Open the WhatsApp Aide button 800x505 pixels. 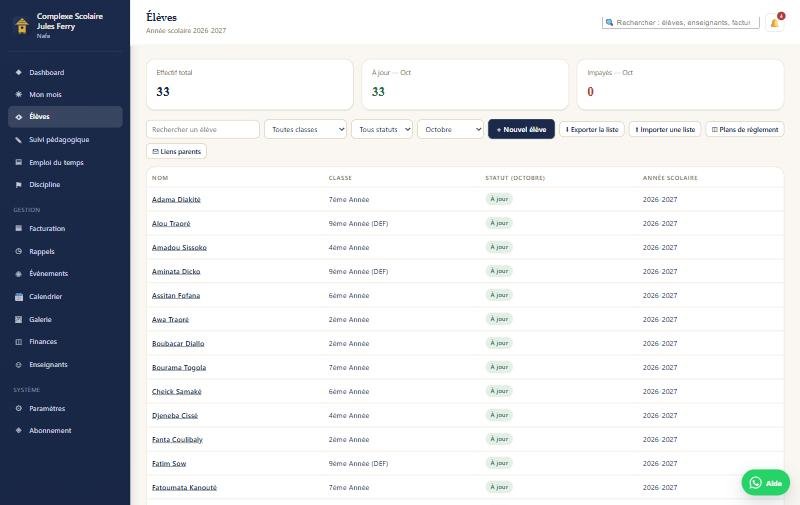point(765,483)
